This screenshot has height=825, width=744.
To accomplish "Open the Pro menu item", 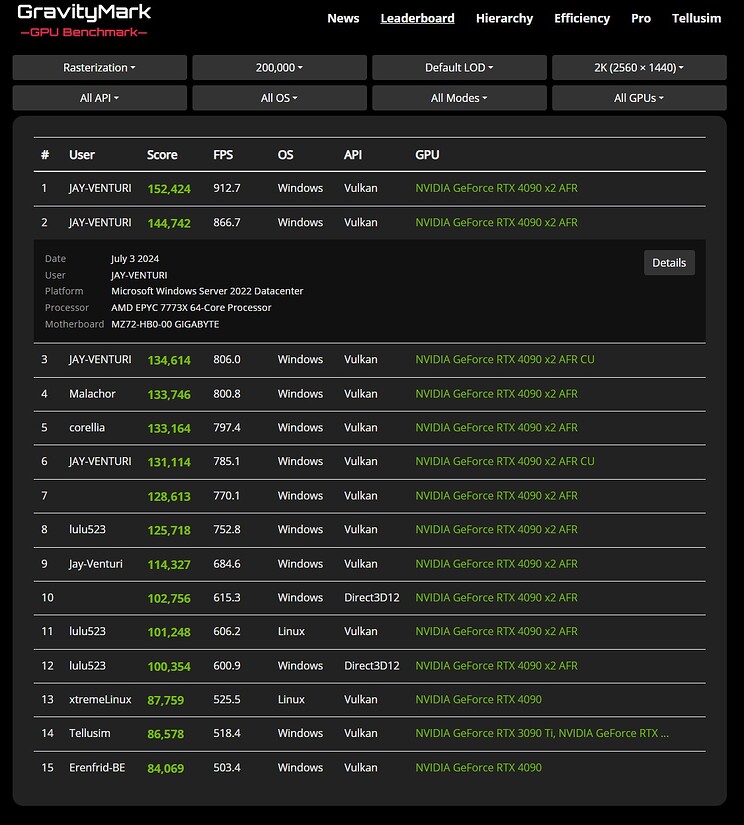I will (641, 18).
